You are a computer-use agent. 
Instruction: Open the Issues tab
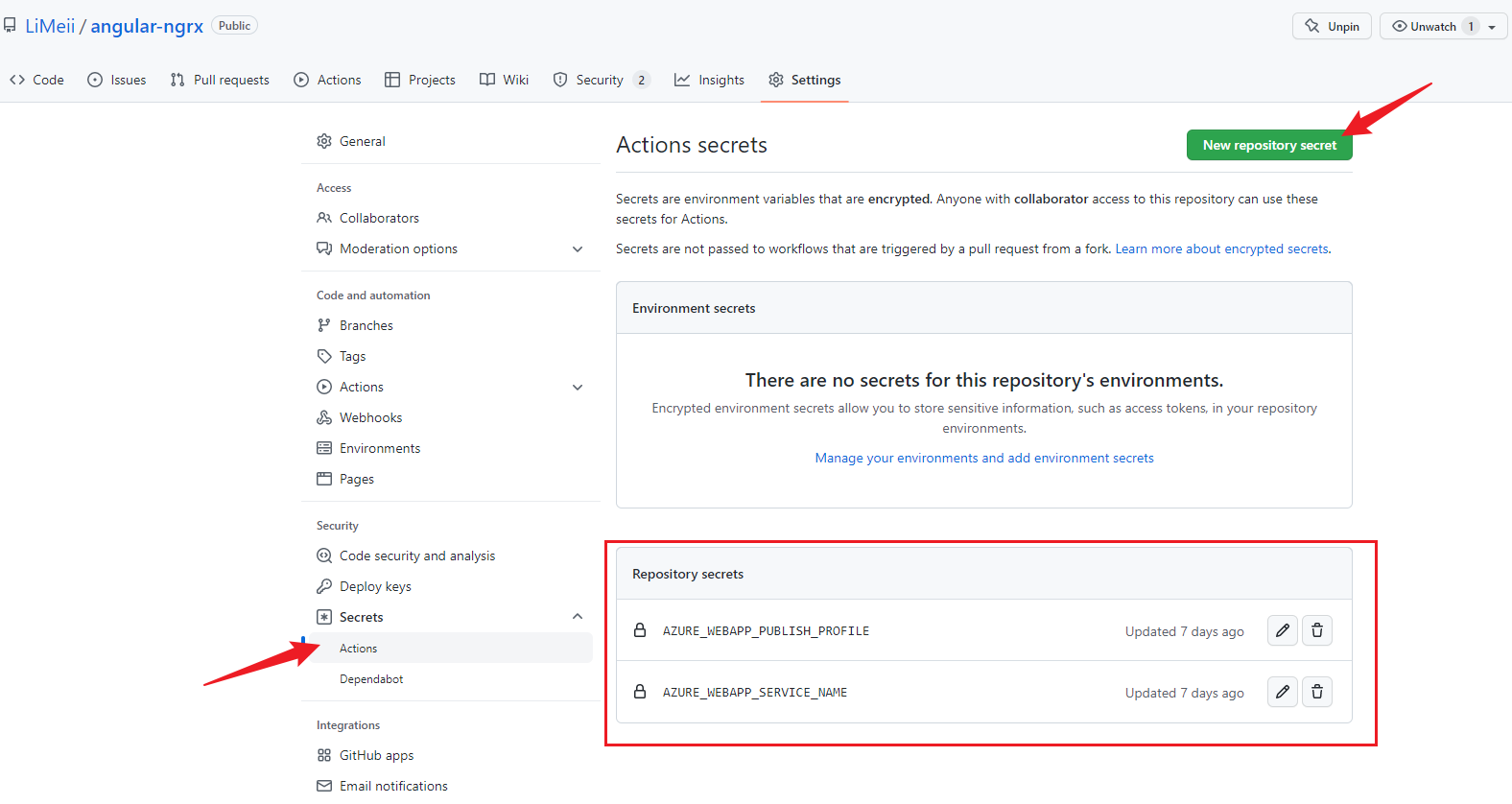pyautogui.click(x=117, y=80)
